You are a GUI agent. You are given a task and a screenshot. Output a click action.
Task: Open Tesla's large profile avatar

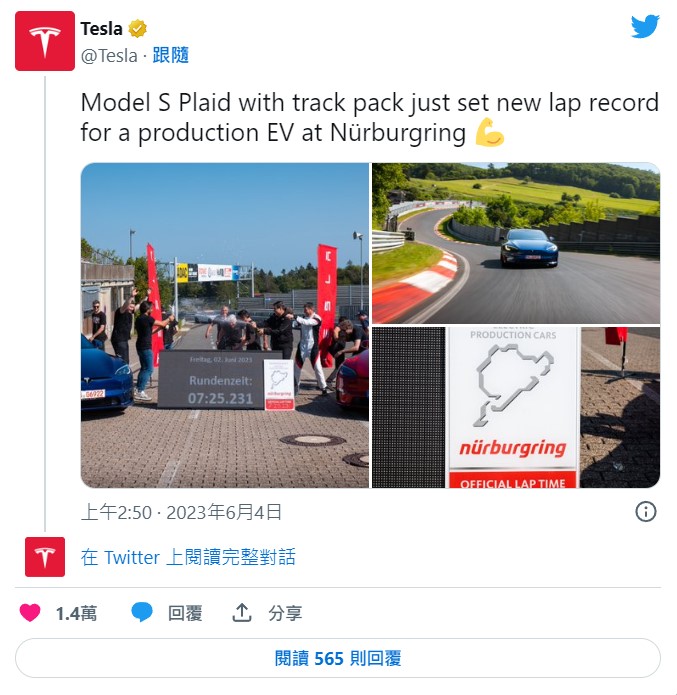coord(45,41)
